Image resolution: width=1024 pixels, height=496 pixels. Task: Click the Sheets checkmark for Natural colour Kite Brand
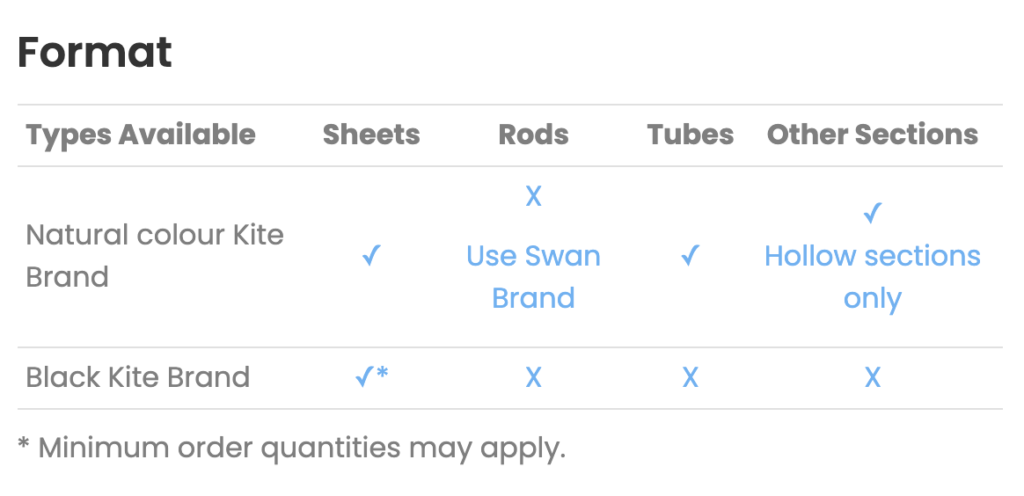372,256
